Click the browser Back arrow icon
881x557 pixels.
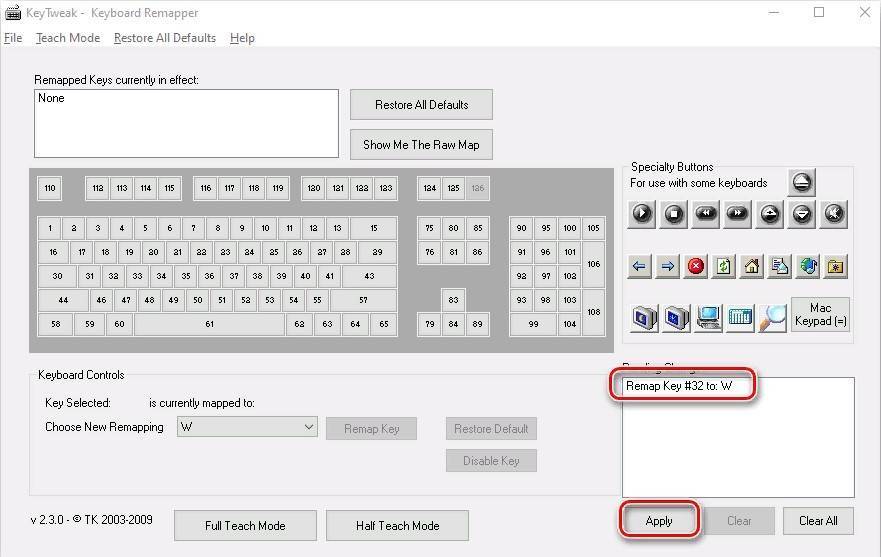(x=641, y=266)
